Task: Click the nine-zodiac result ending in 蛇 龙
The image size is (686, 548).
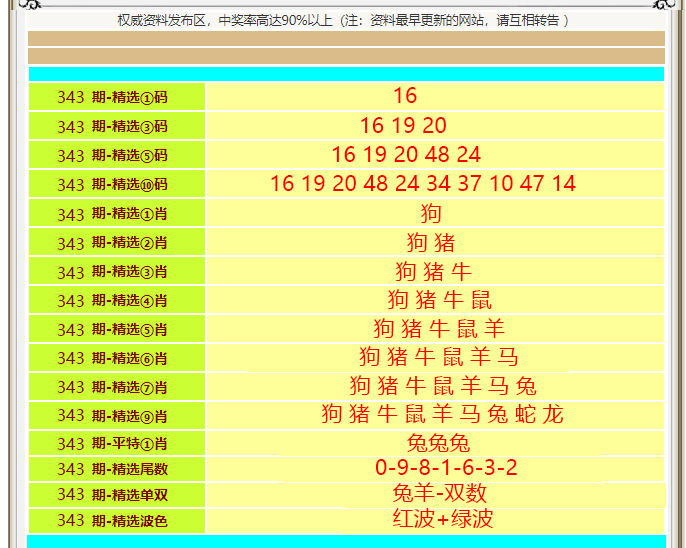Action: point(442,415)
